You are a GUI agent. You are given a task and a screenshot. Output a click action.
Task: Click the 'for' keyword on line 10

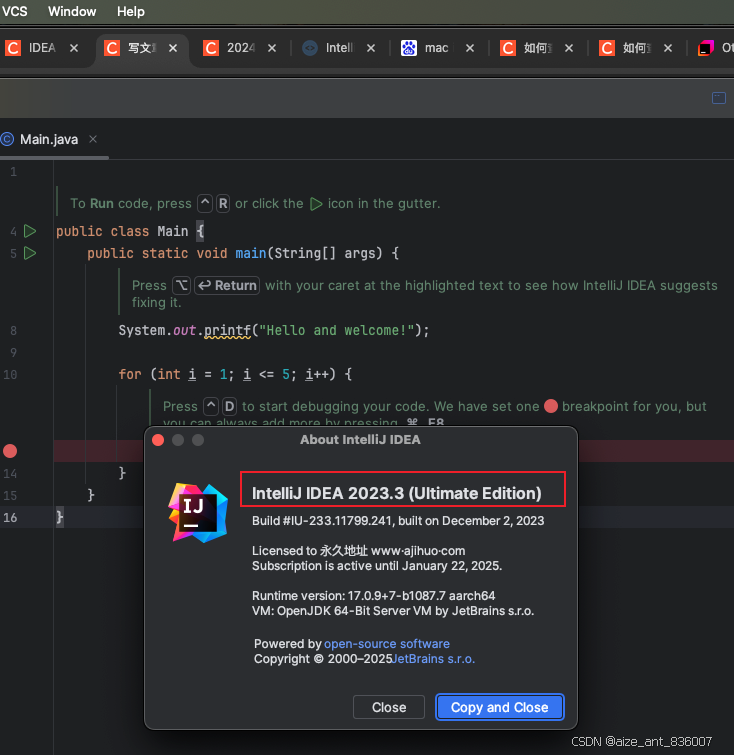point(130,374)
